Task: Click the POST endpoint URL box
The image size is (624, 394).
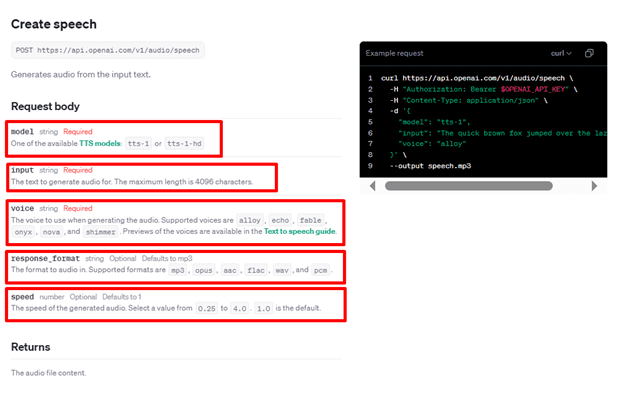Action: pyautogui.click(x=108, y=50)
